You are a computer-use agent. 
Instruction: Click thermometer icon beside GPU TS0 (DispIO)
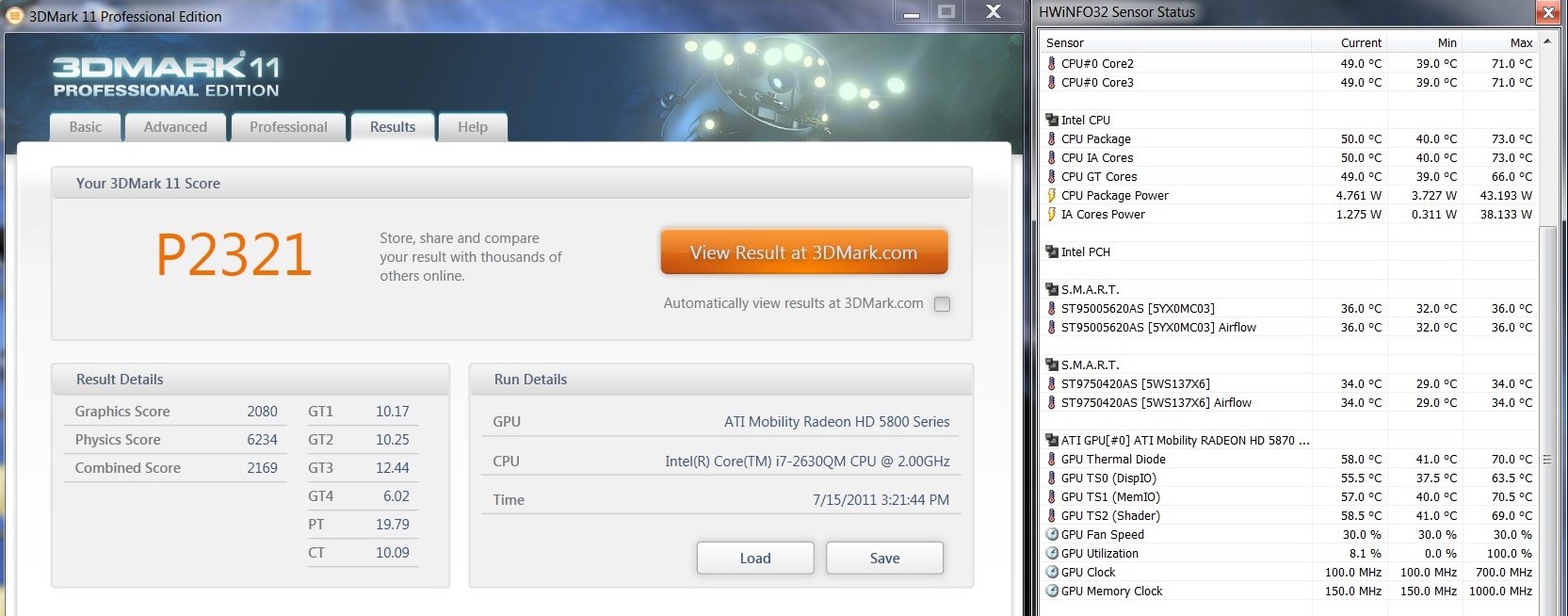(x=1052, y=478)
